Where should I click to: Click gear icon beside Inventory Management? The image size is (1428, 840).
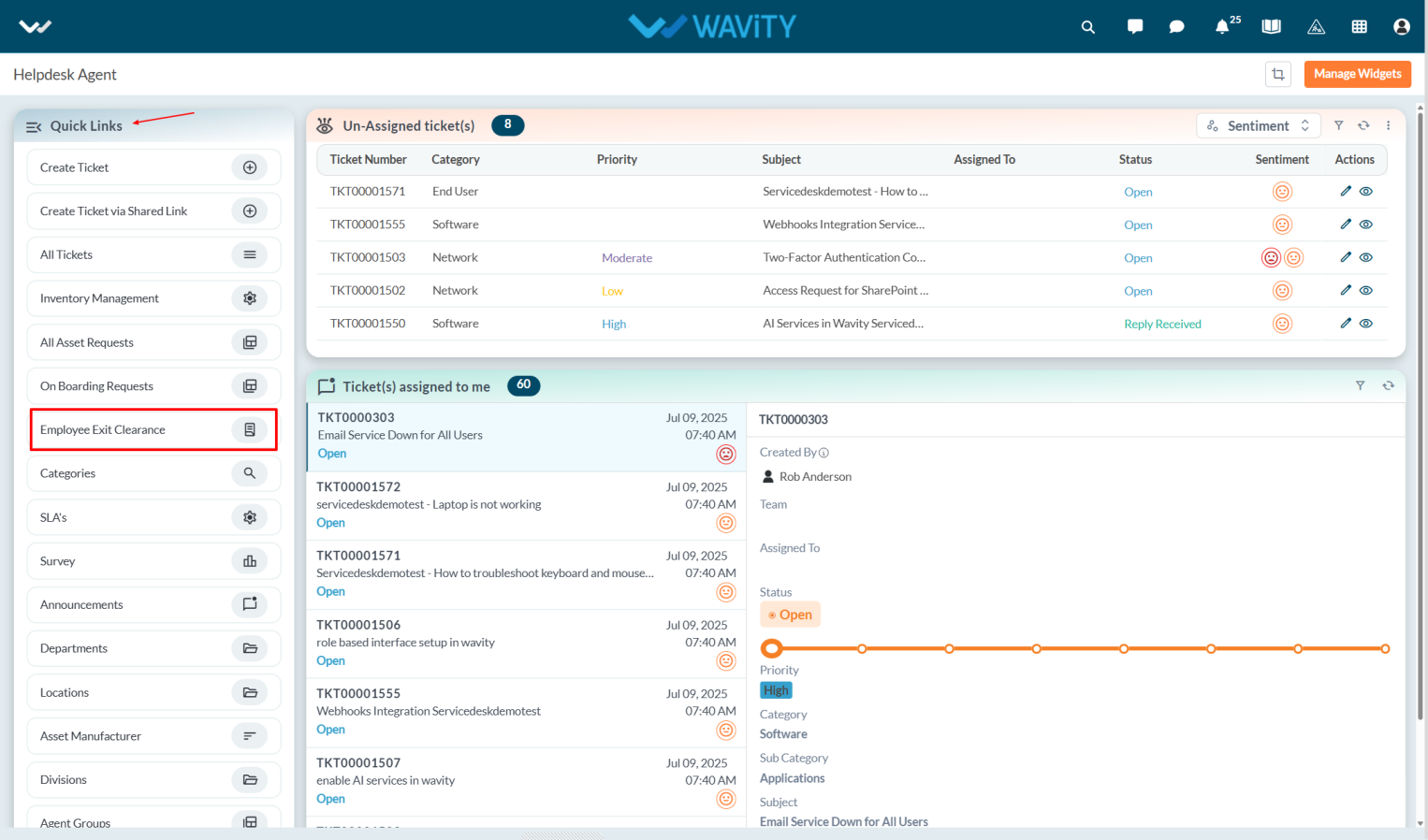pos(250,298)
